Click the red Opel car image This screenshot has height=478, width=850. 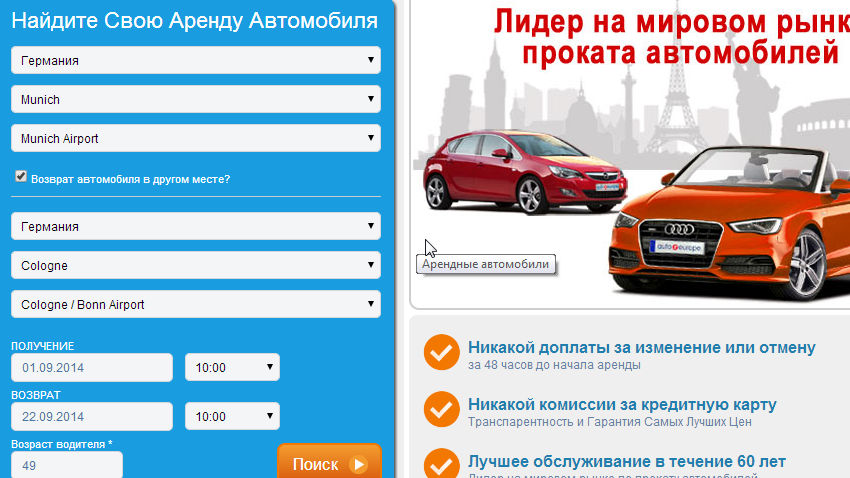click(525, 171)
